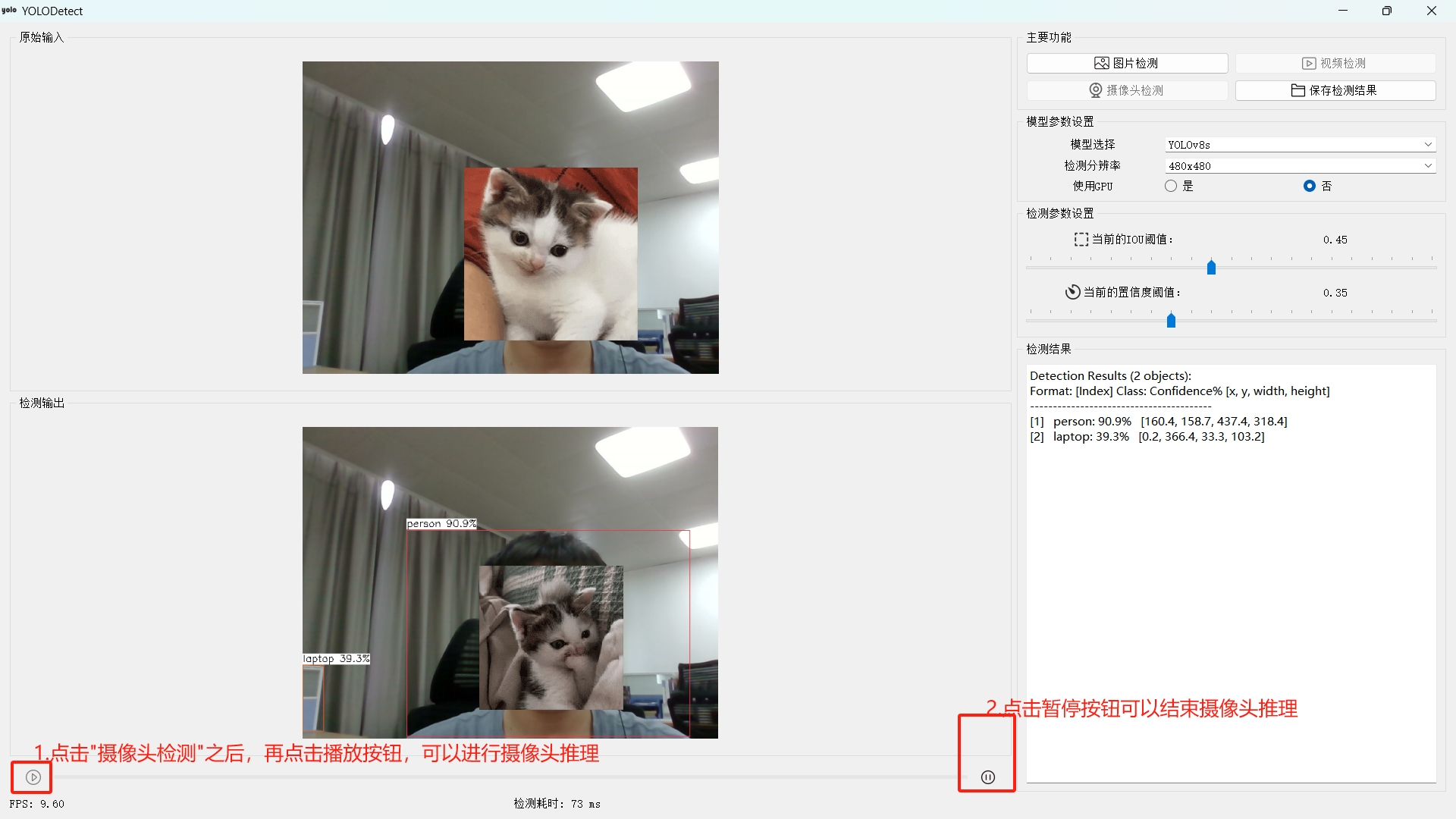
Task: Click the 图片检测 button
Action: coord(1127,63)
